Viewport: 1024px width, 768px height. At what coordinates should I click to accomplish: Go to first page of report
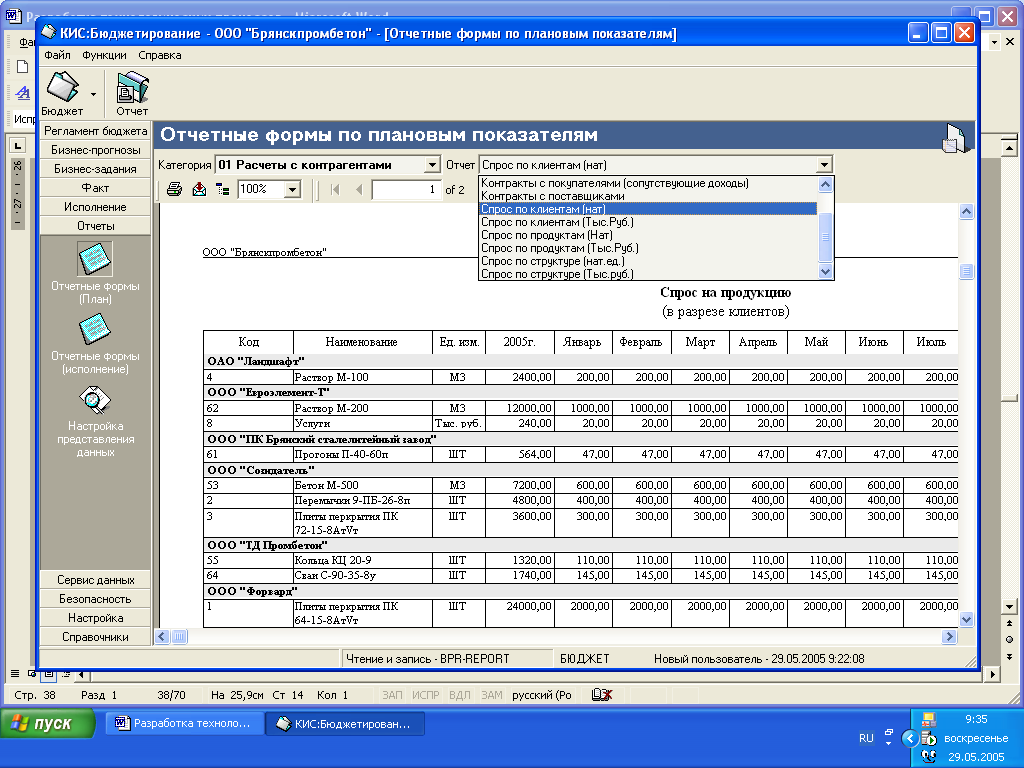coord(334,189)
